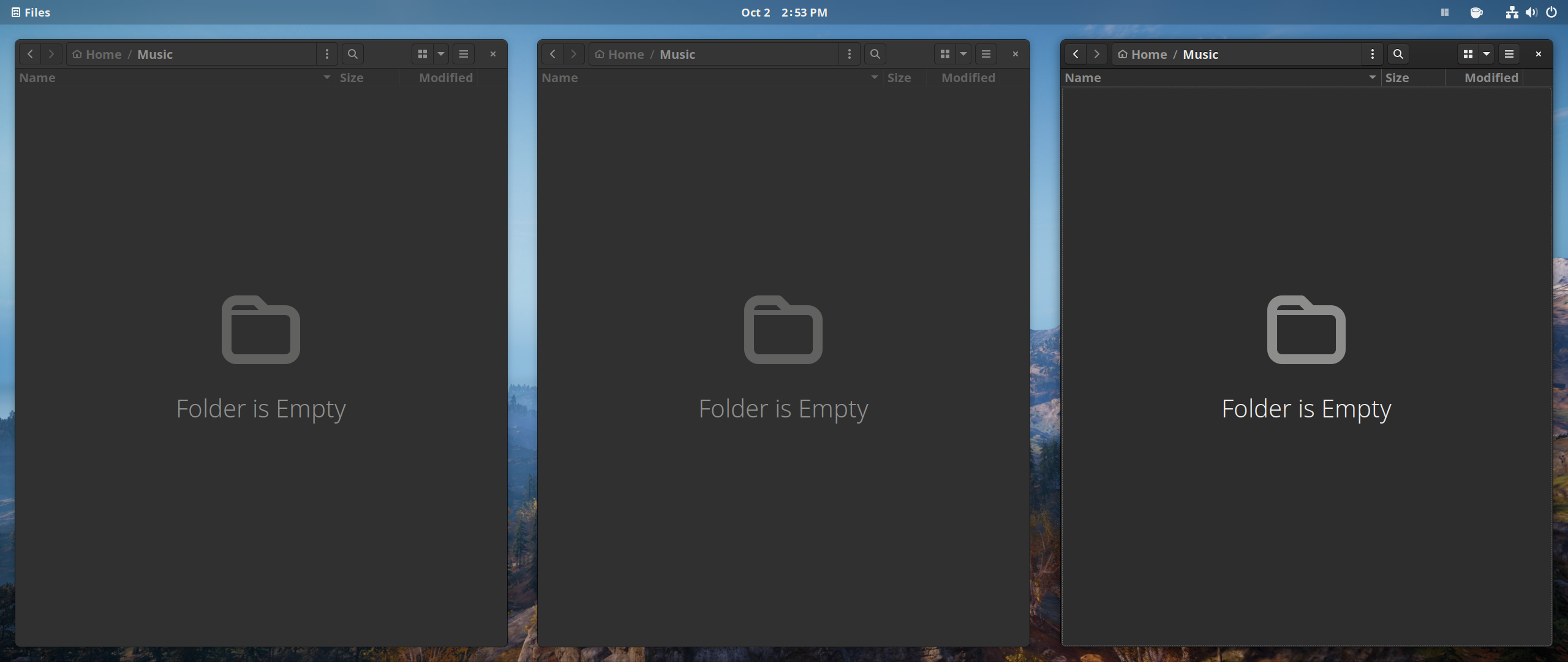1568x662 pixels.
Task: Open hamburger menu in left Files window
Action: tap(464, 54)
